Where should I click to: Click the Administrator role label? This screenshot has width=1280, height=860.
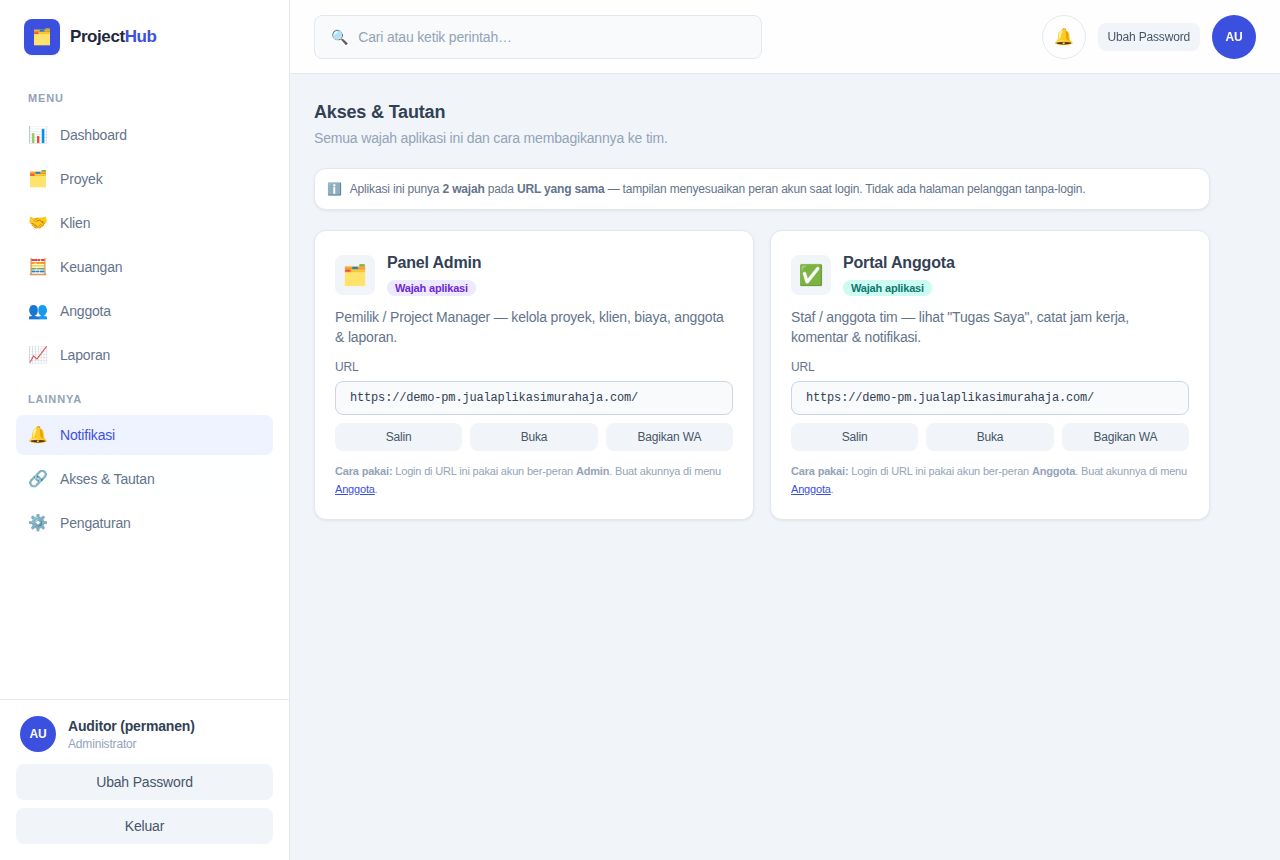[x=102, y=744]
